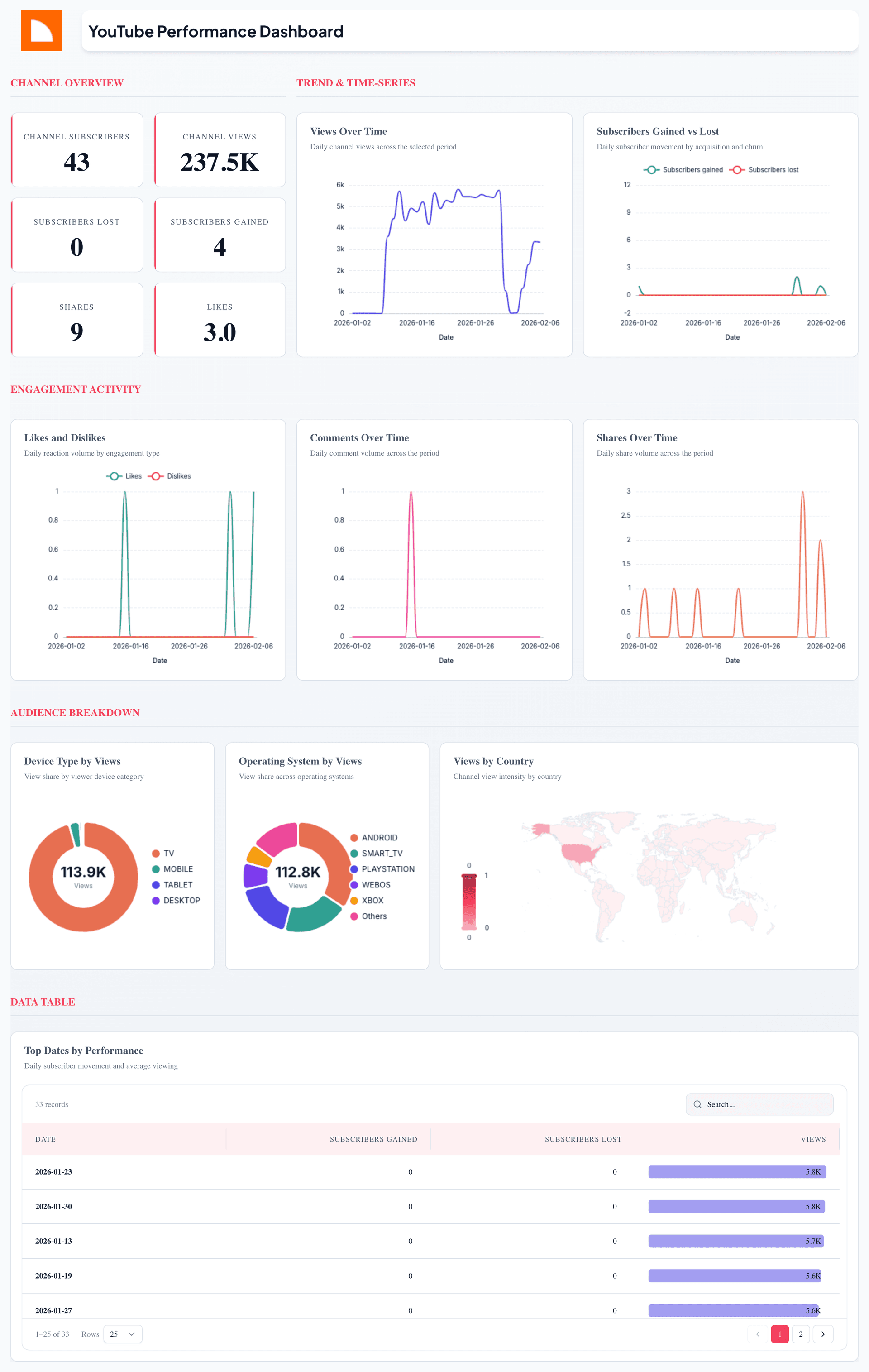Viewport: 869px width, 1372px height.
Task: Click the next page arrow icon
Action: pos(823,1334)
